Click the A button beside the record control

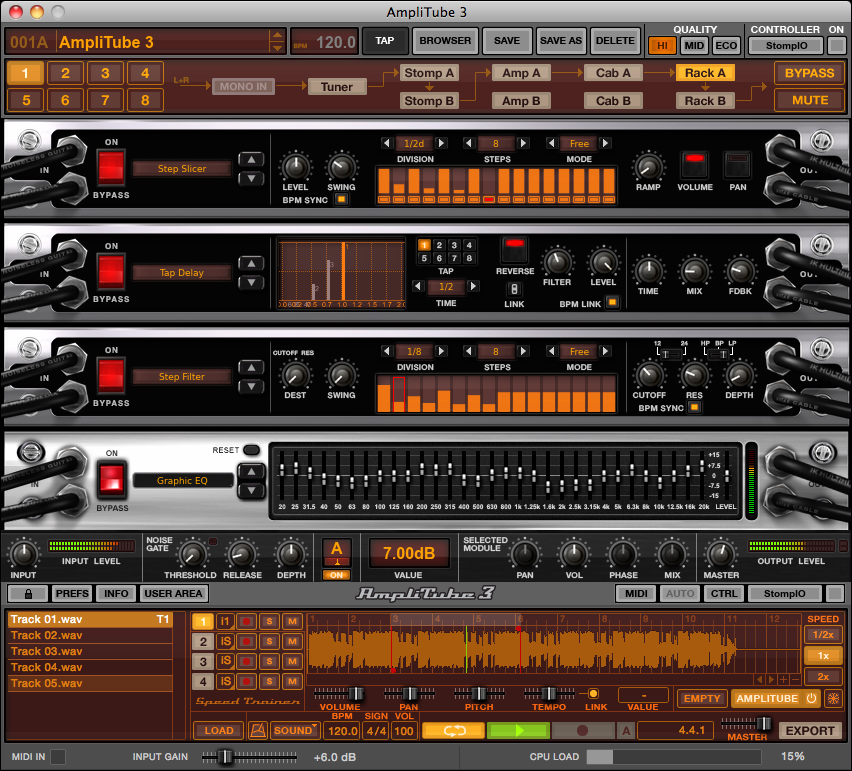click(626, 731)
